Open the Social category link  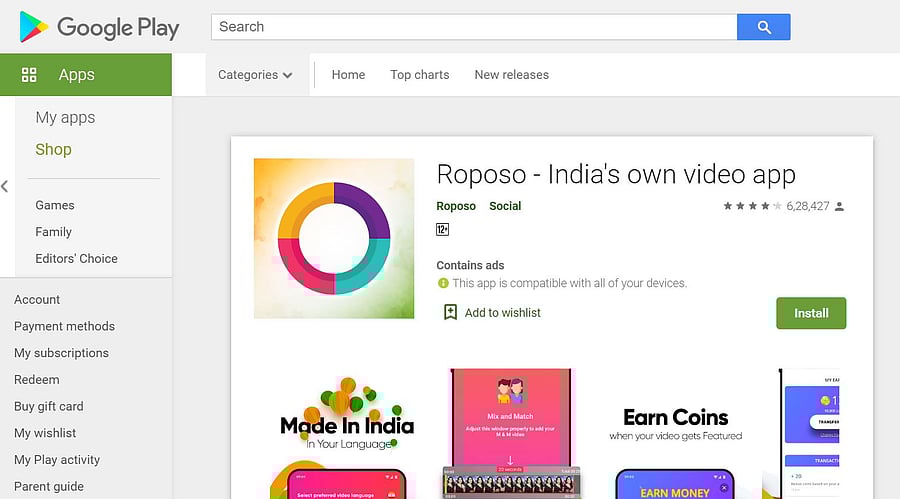505,206
